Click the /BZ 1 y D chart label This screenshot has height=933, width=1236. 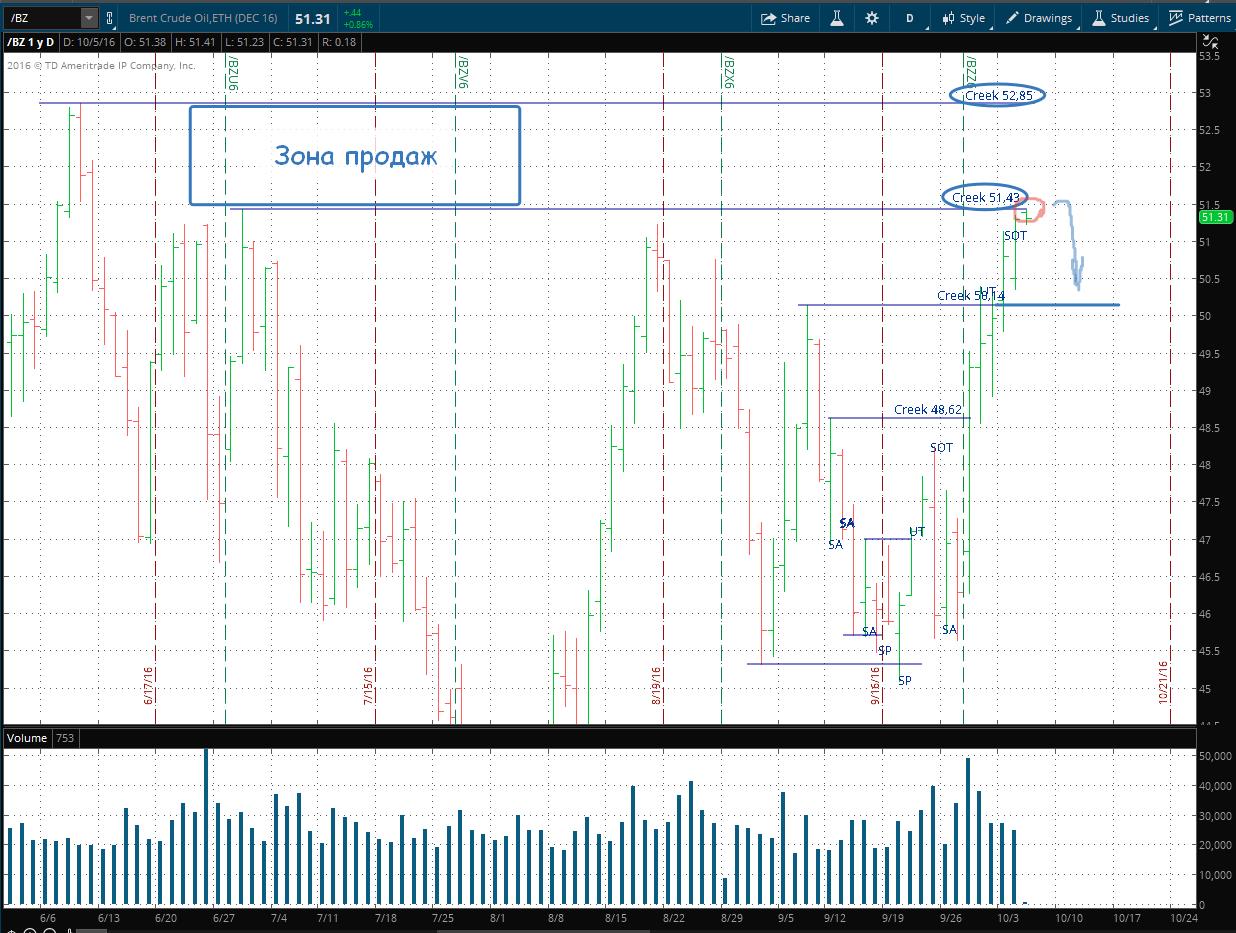31,42
